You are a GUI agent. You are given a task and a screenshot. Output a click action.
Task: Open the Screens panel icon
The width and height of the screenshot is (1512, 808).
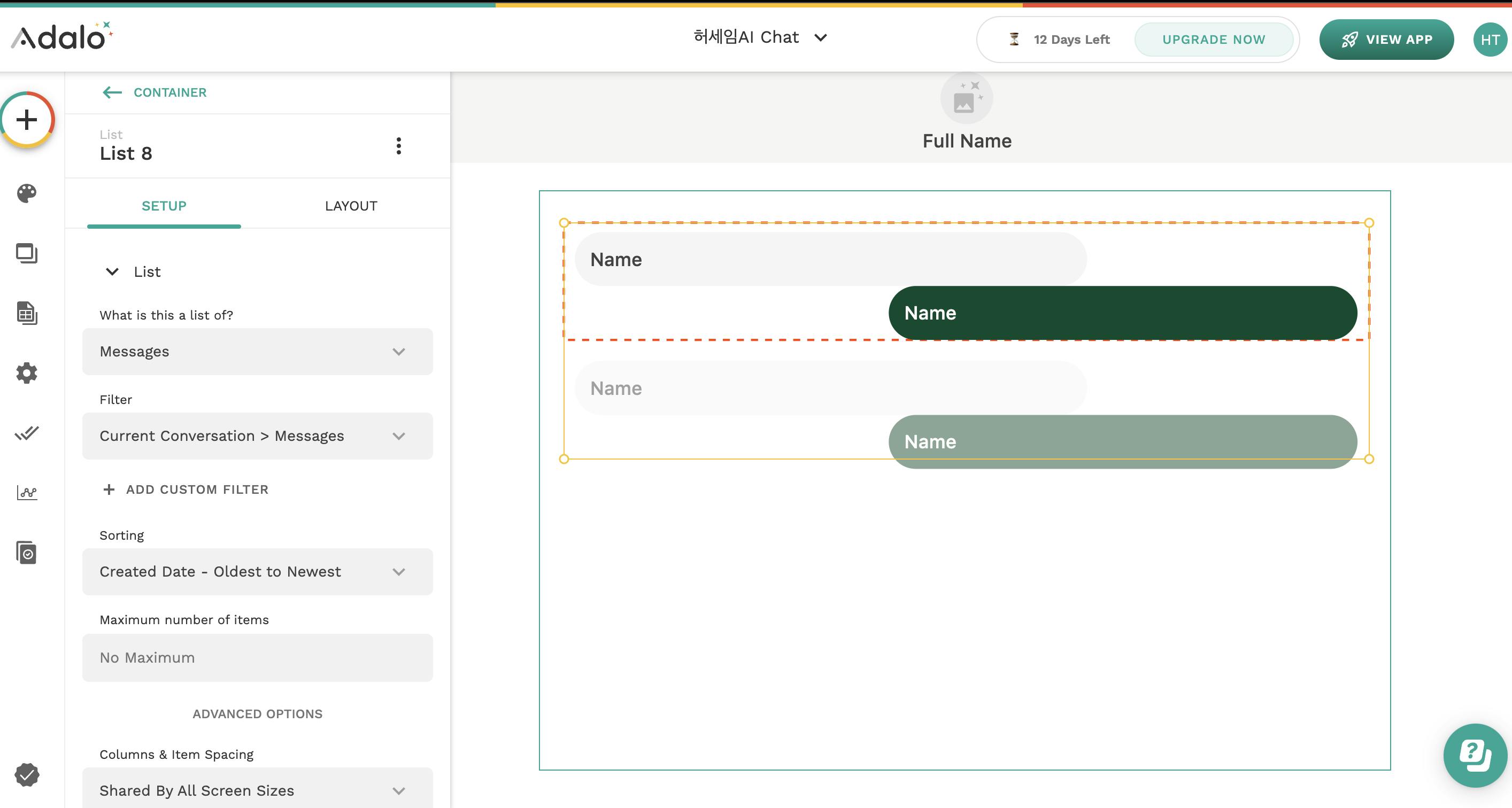click(27, 253)
